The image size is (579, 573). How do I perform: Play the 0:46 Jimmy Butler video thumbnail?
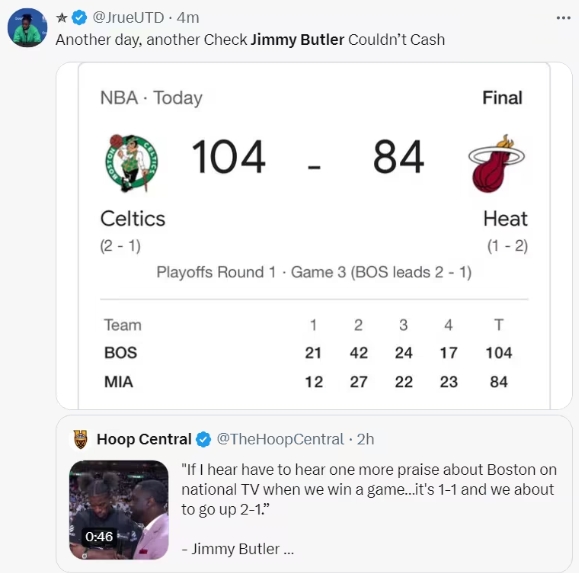119,509
